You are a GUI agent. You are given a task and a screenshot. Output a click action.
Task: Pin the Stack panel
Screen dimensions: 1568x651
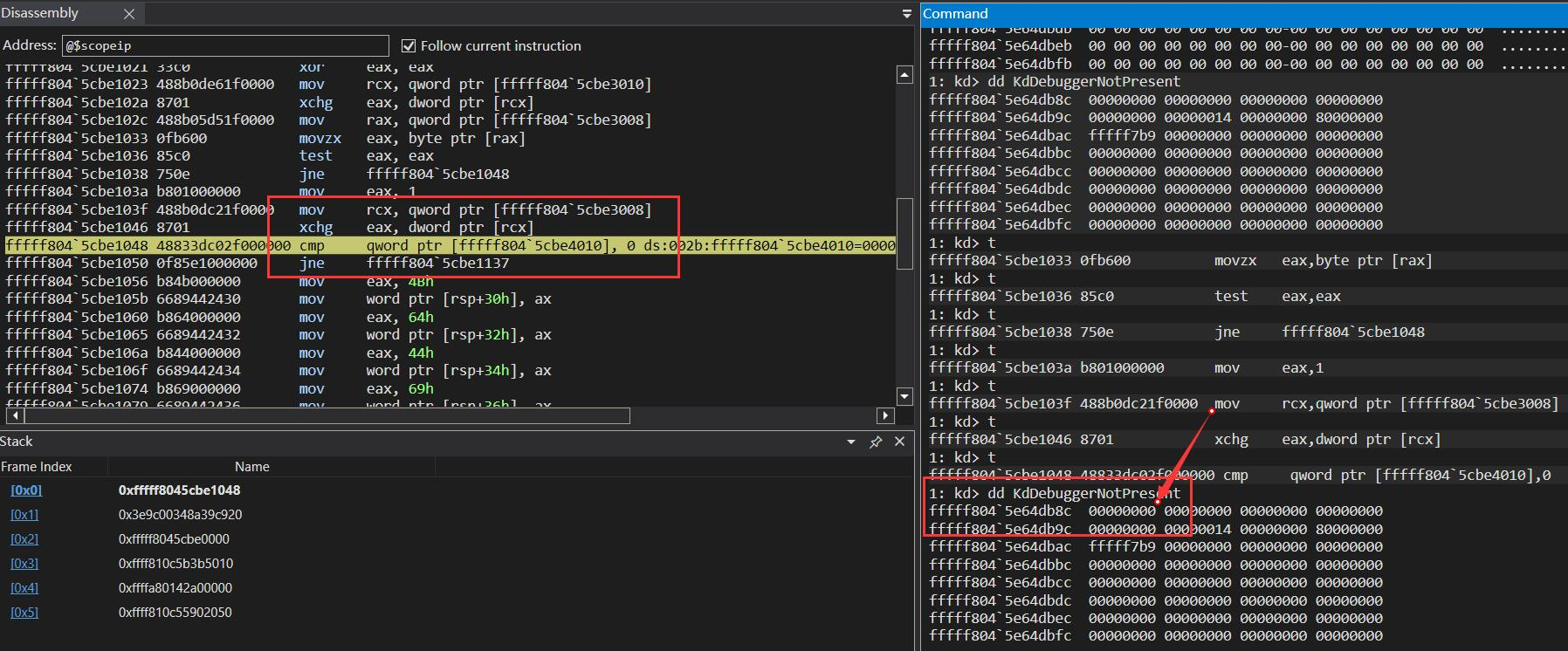click(x=876, y=442)
